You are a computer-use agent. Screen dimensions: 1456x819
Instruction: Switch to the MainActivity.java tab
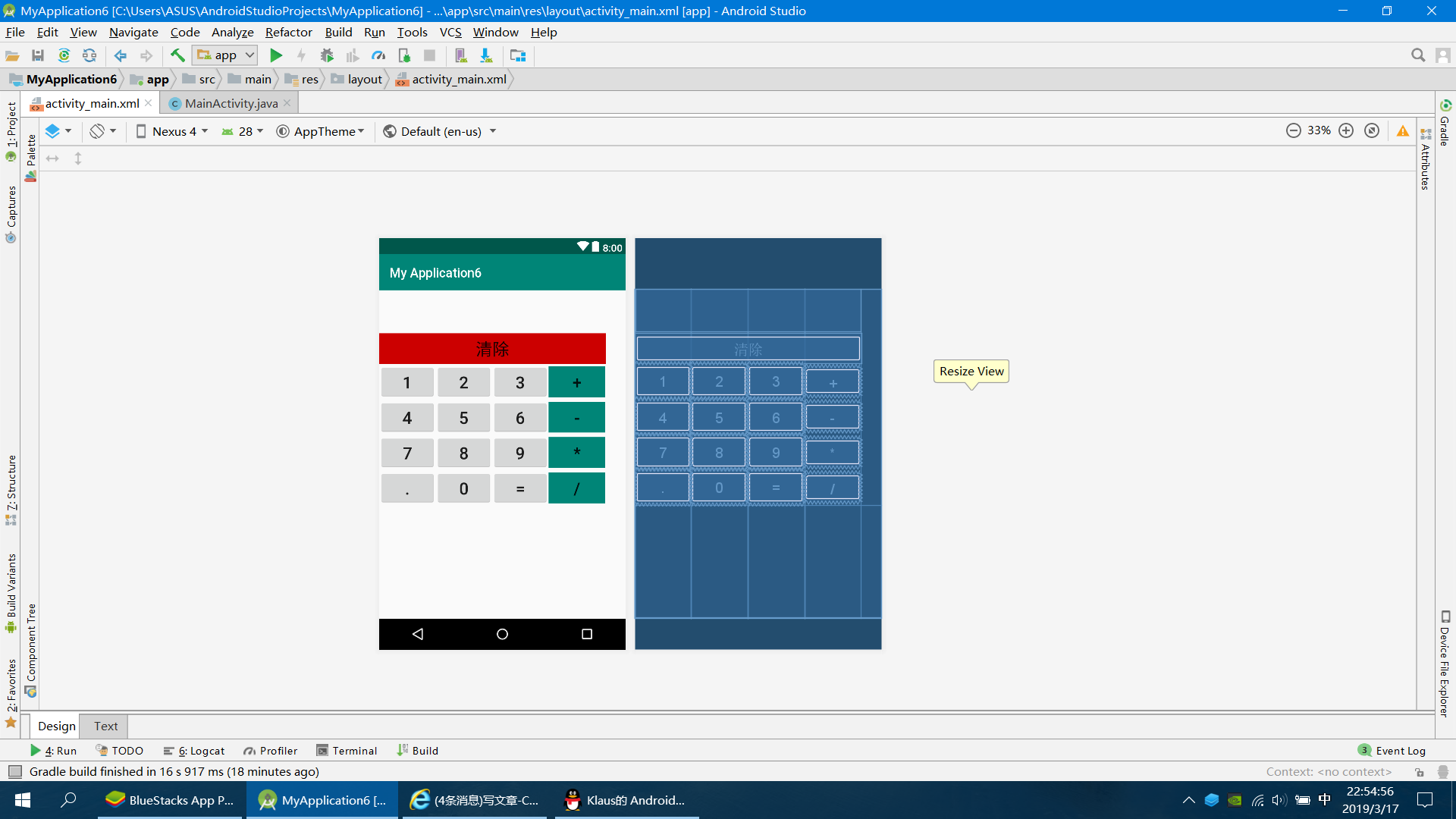pyautogui.click(x=227, y=103)
